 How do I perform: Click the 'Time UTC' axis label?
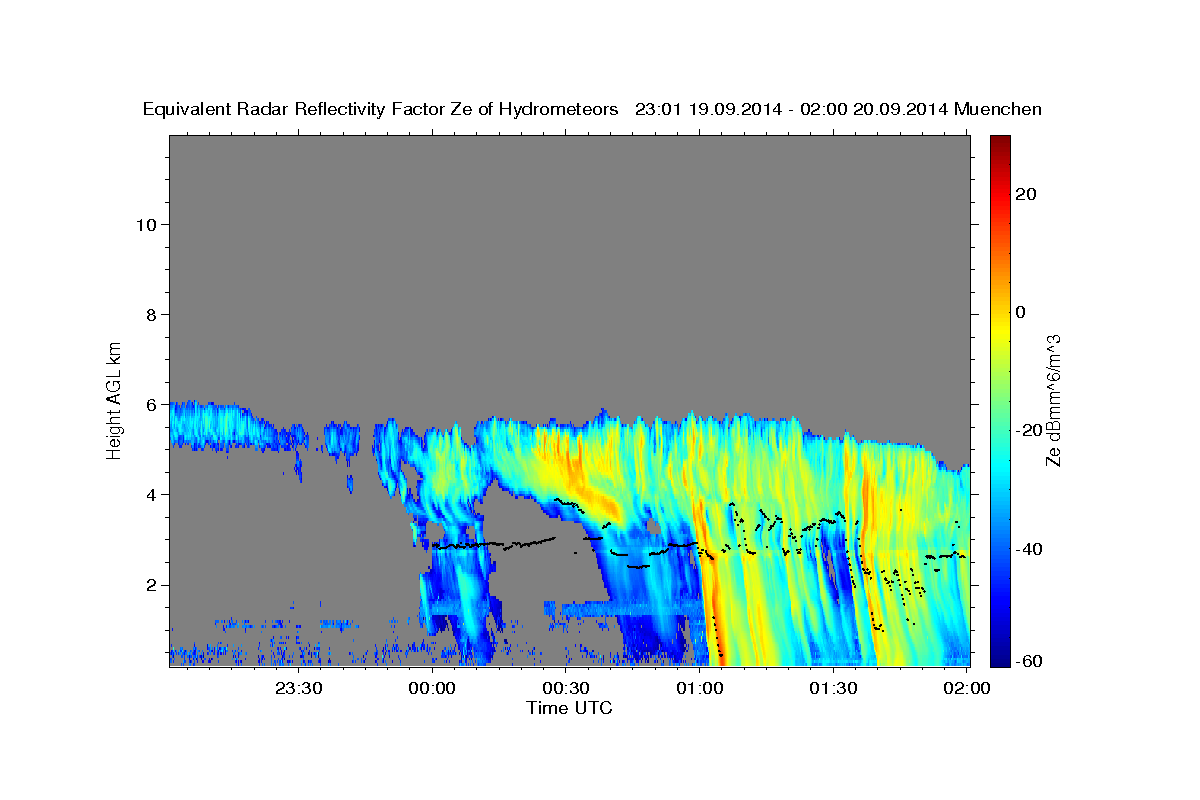point(569,708)
